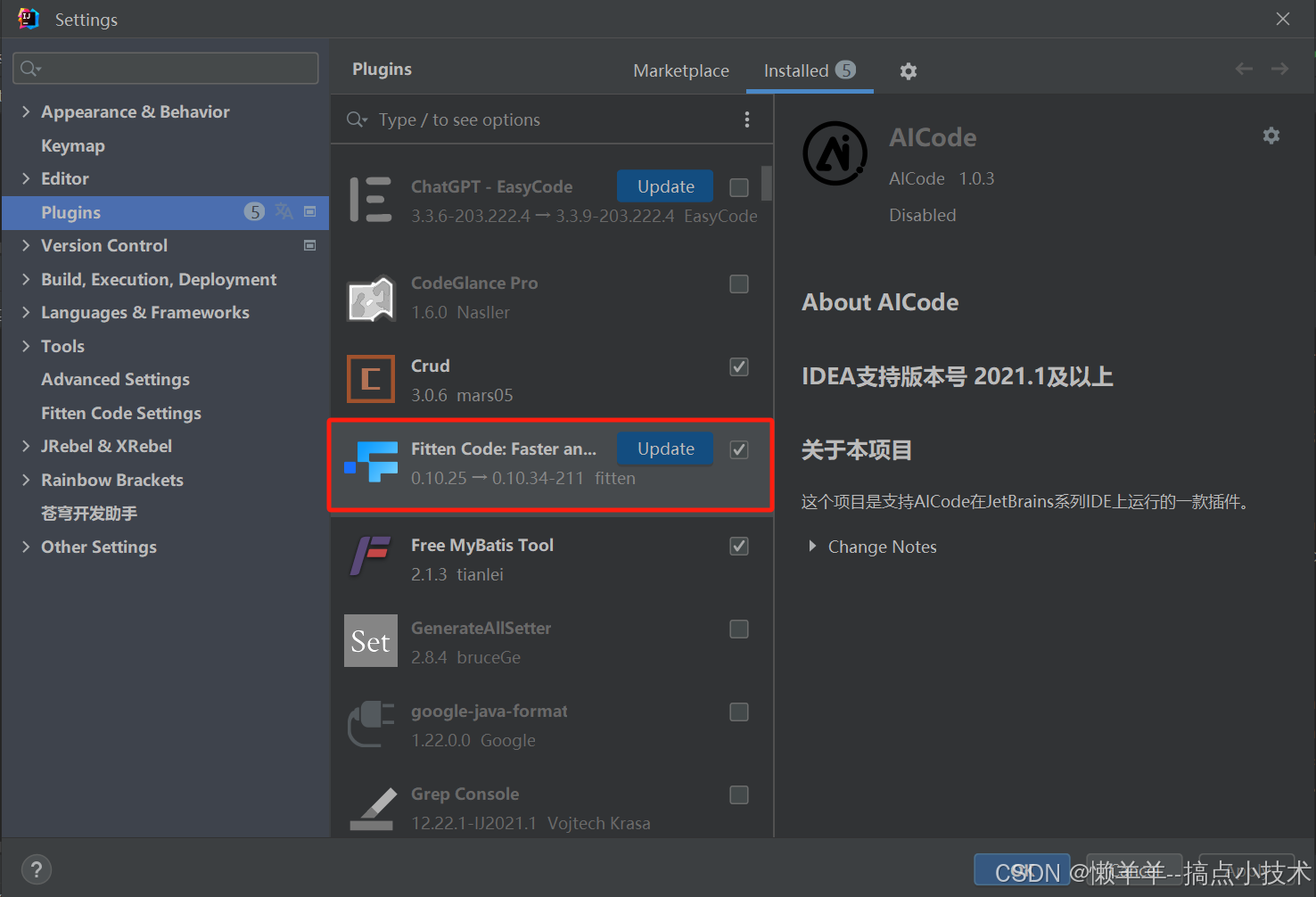Expand the Rainbow Brackets node
The image size is (1316, 897).
pyautogui.click(x=26, y=480)
